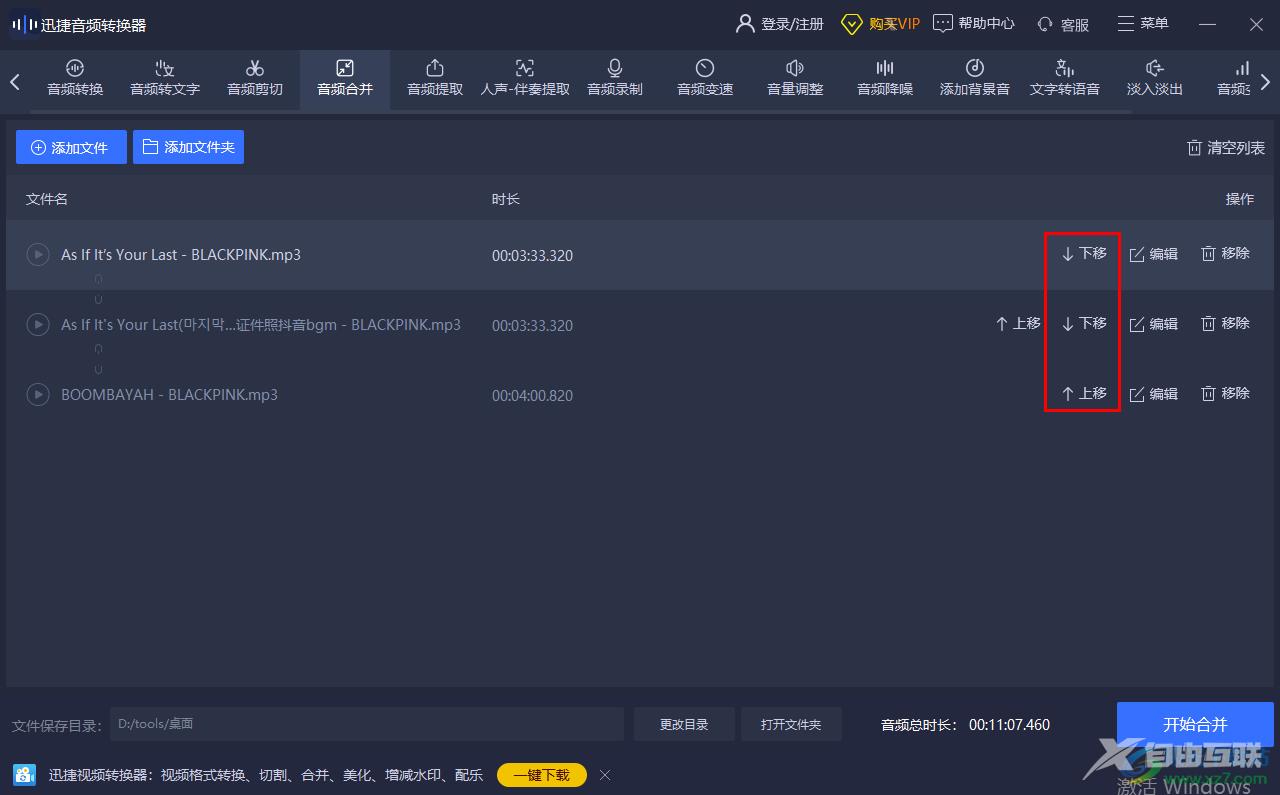Click 登录/注册 login link

[779, 24]
